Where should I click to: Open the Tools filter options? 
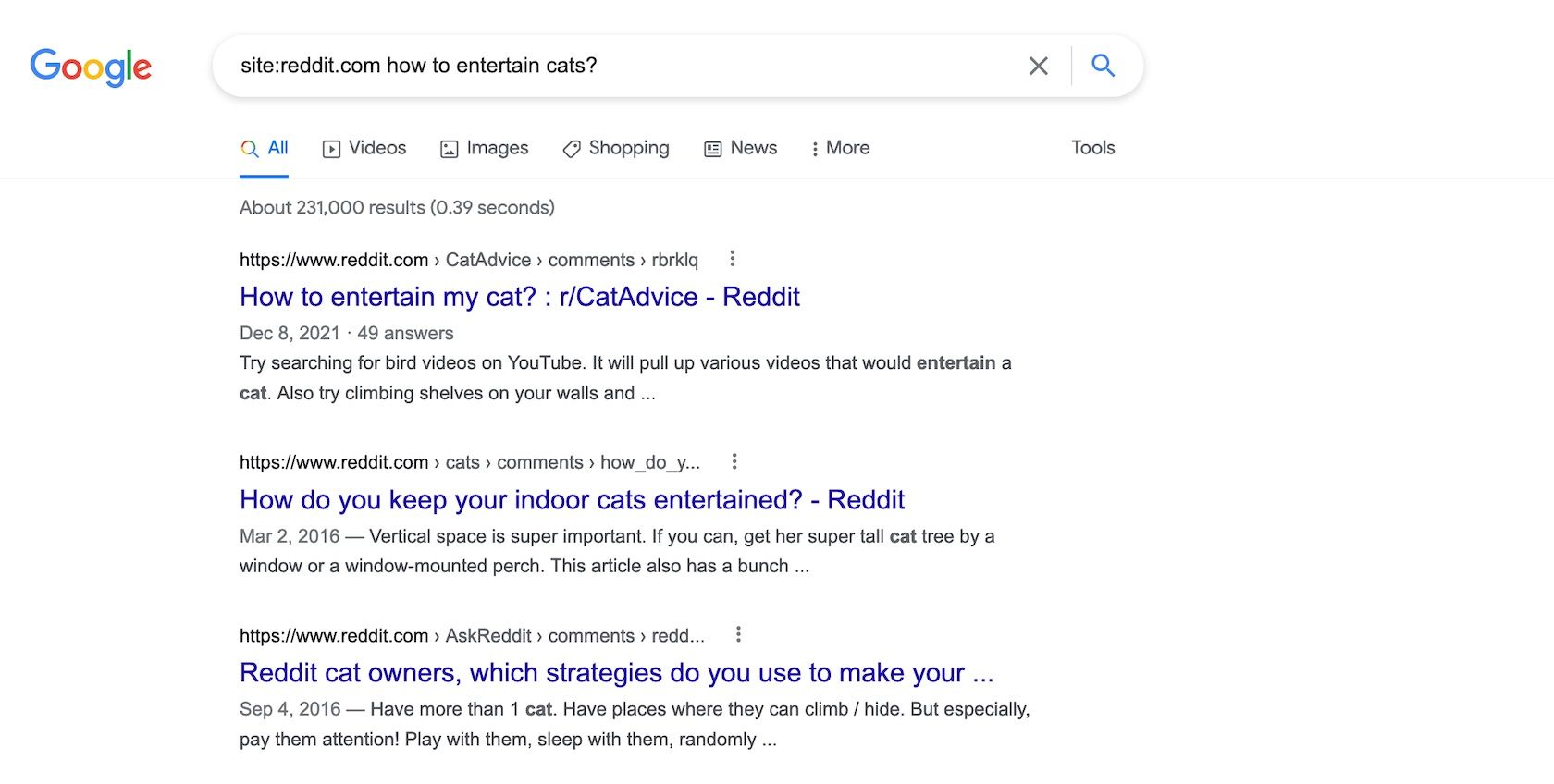(x=1092, y=148)
